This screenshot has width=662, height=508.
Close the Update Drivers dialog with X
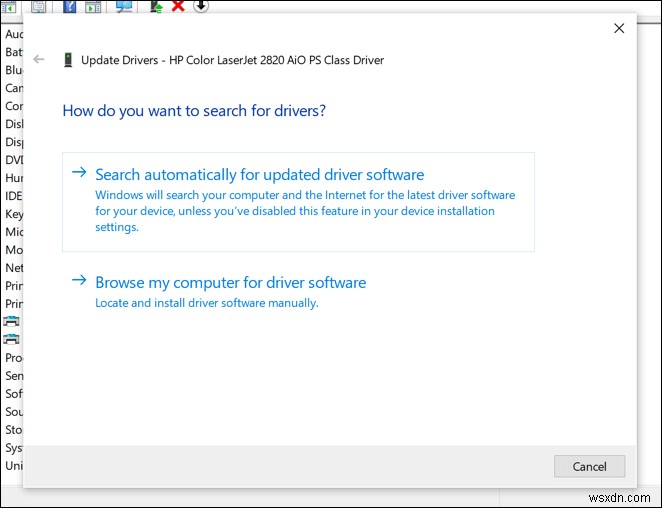click(x=619, y=28)
